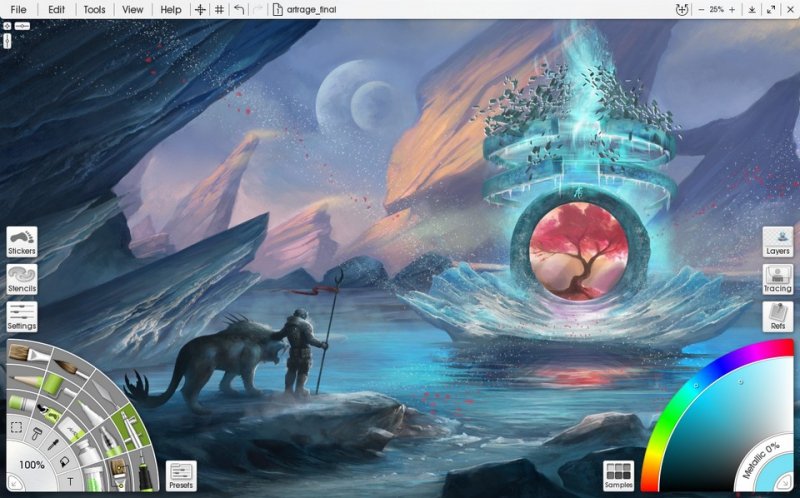The width and height of the screenshot is (800, 498).
Task: Open the tool Settings panel
Action: click(22, 317)
